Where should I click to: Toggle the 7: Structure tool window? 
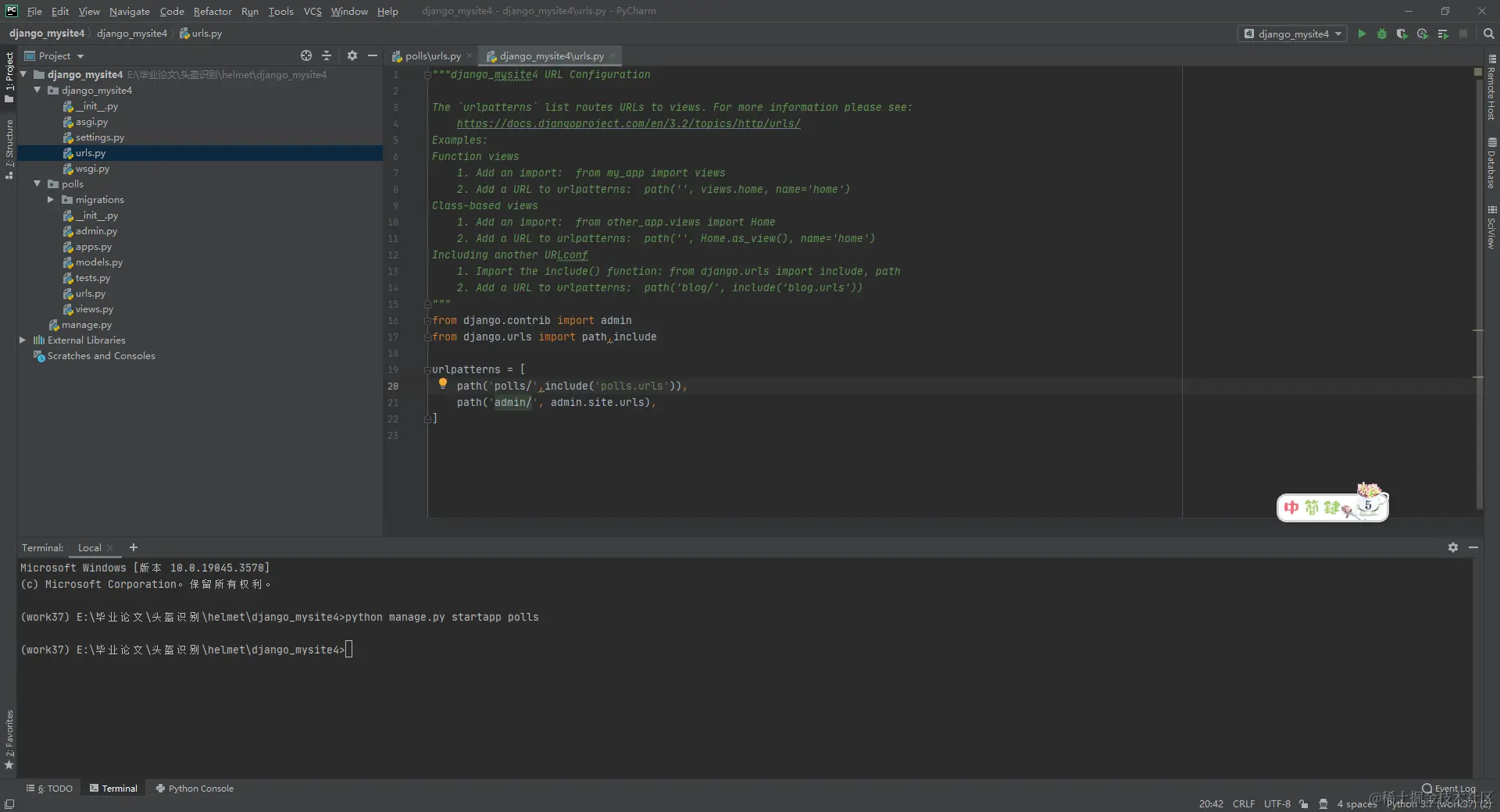9,149
